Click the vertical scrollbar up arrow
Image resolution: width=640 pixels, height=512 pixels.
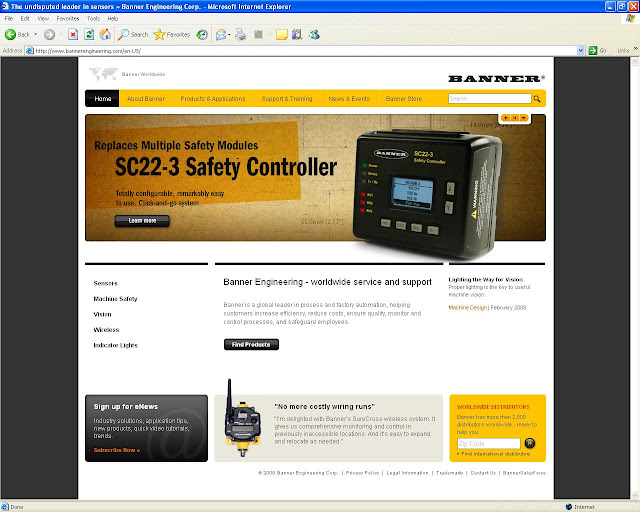(x=635, y=61)
